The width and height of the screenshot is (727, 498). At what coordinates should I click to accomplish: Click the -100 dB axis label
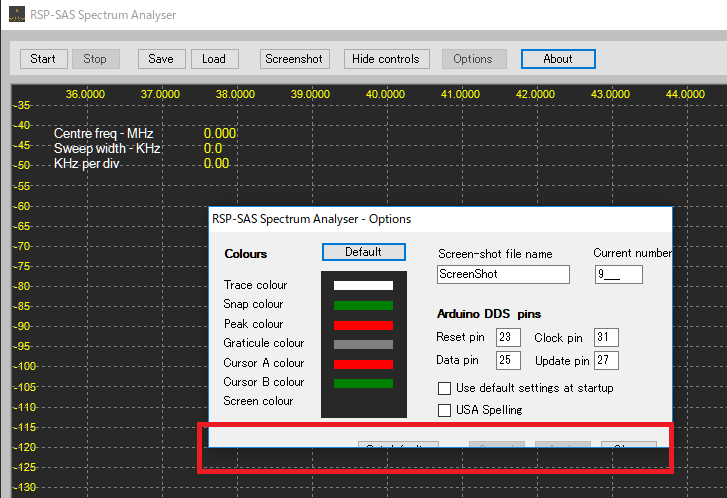25,366
